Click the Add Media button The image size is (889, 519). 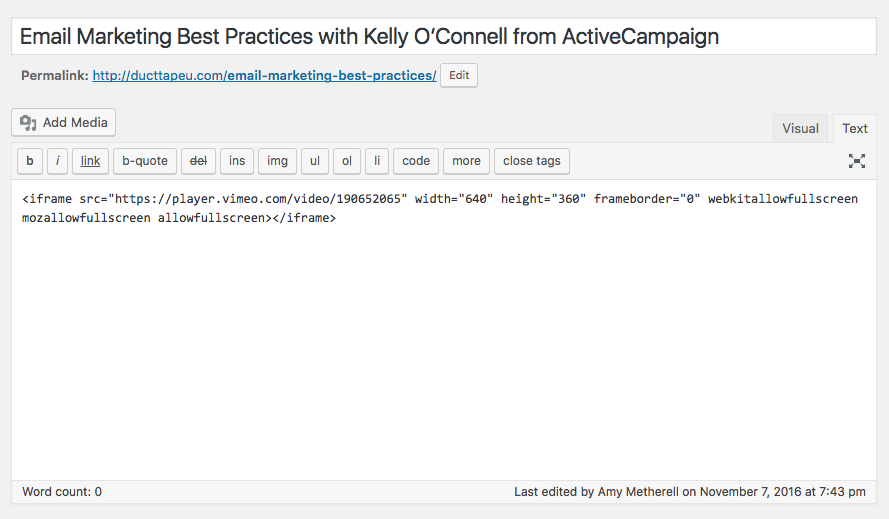64,123
